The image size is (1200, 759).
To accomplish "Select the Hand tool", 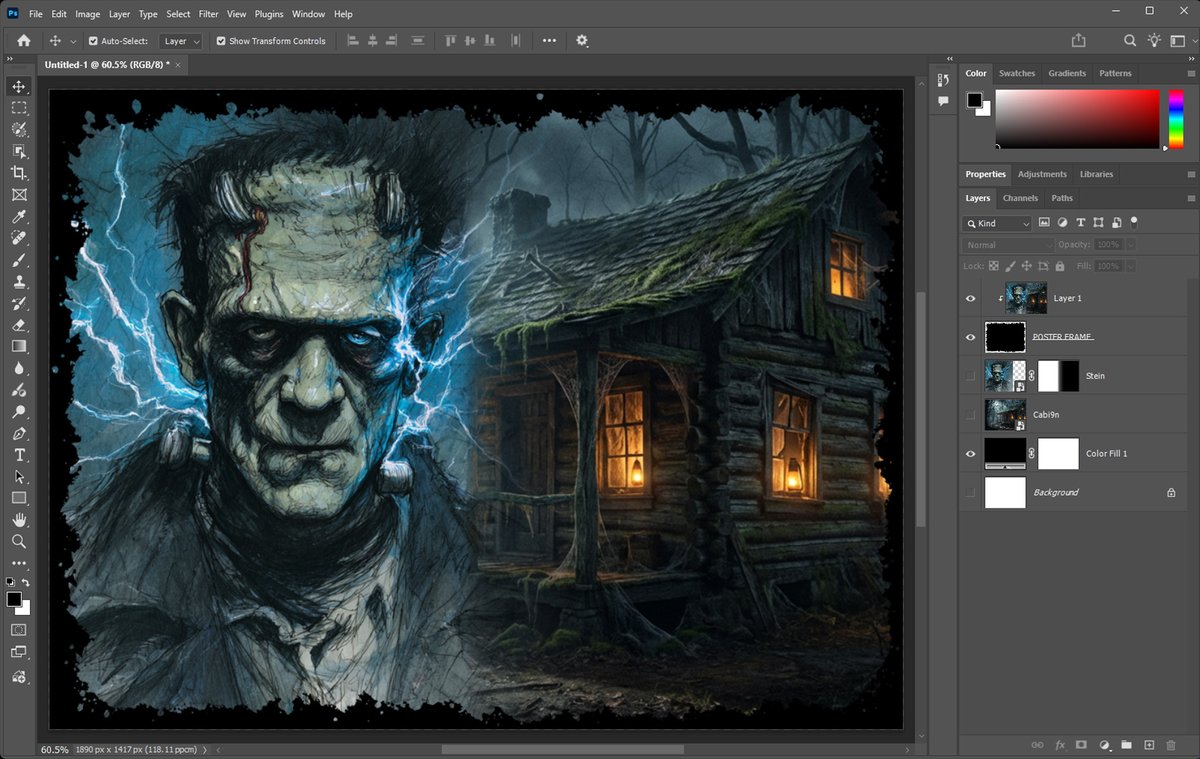I will click(x=18, y=520).
